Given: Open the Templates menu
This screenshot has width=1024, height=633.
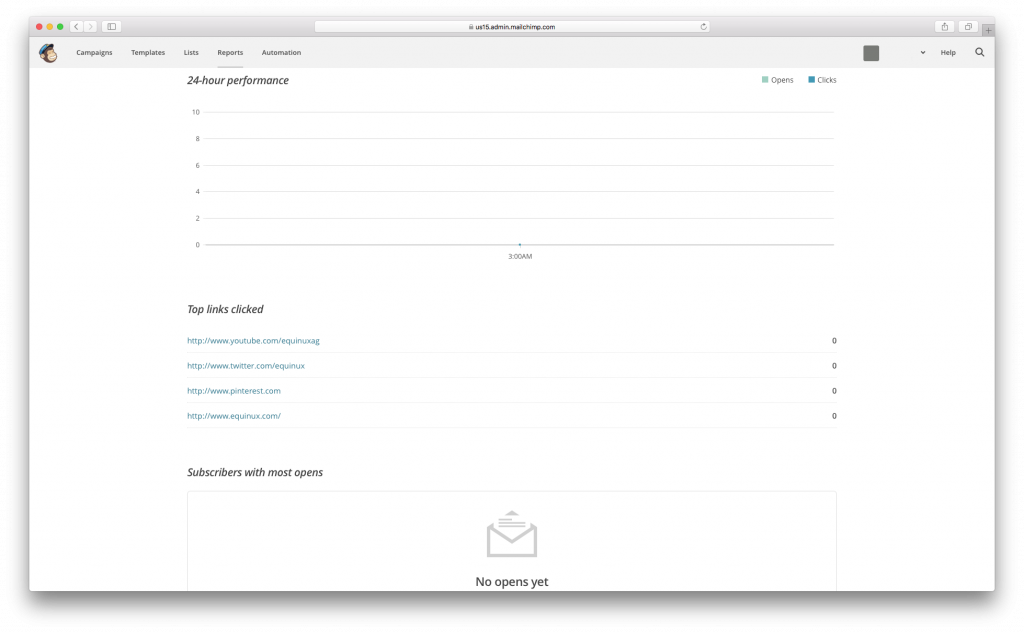Looking at the screenshot, I should click(148, 52).
